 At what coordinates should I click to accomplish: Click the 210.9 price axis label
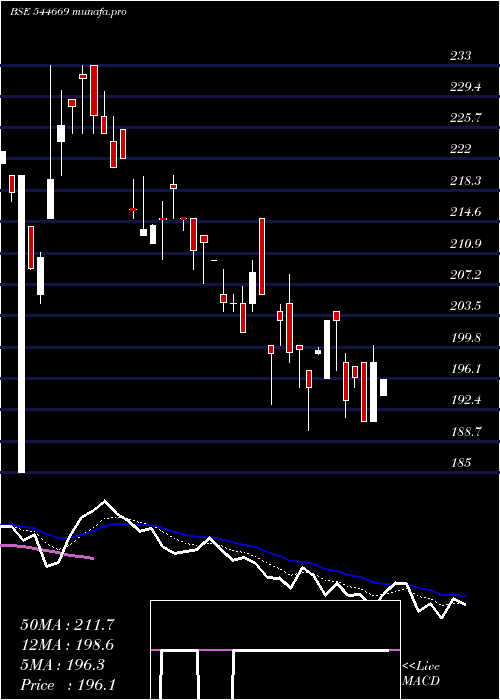coord(466,244)
